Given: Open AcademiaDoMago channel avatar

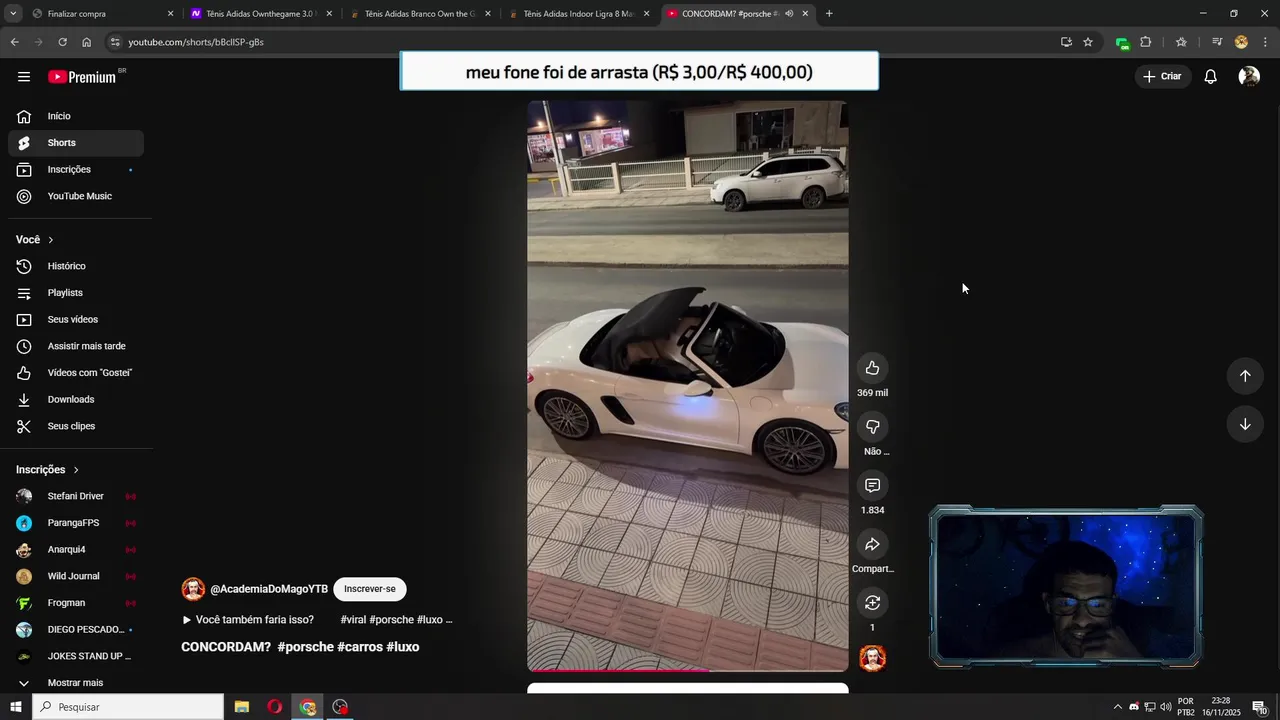Looking at the screenshot, I should [x=193, y=589].
